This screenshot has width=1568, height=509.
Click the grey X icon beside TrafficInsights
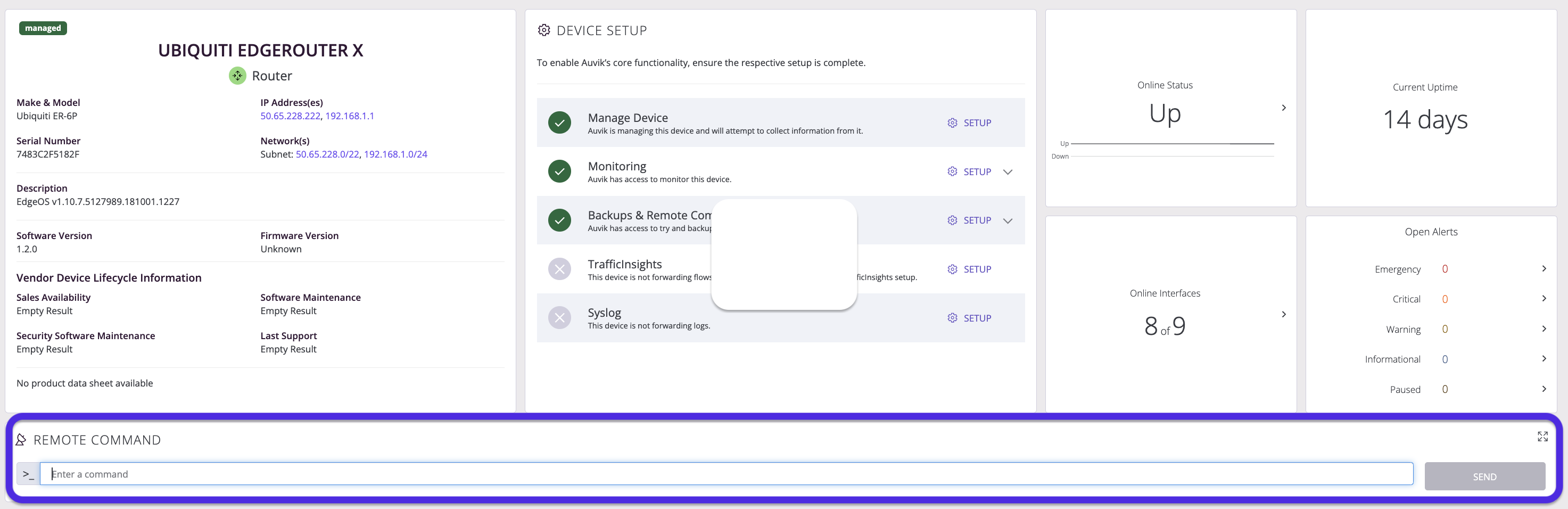559,269
